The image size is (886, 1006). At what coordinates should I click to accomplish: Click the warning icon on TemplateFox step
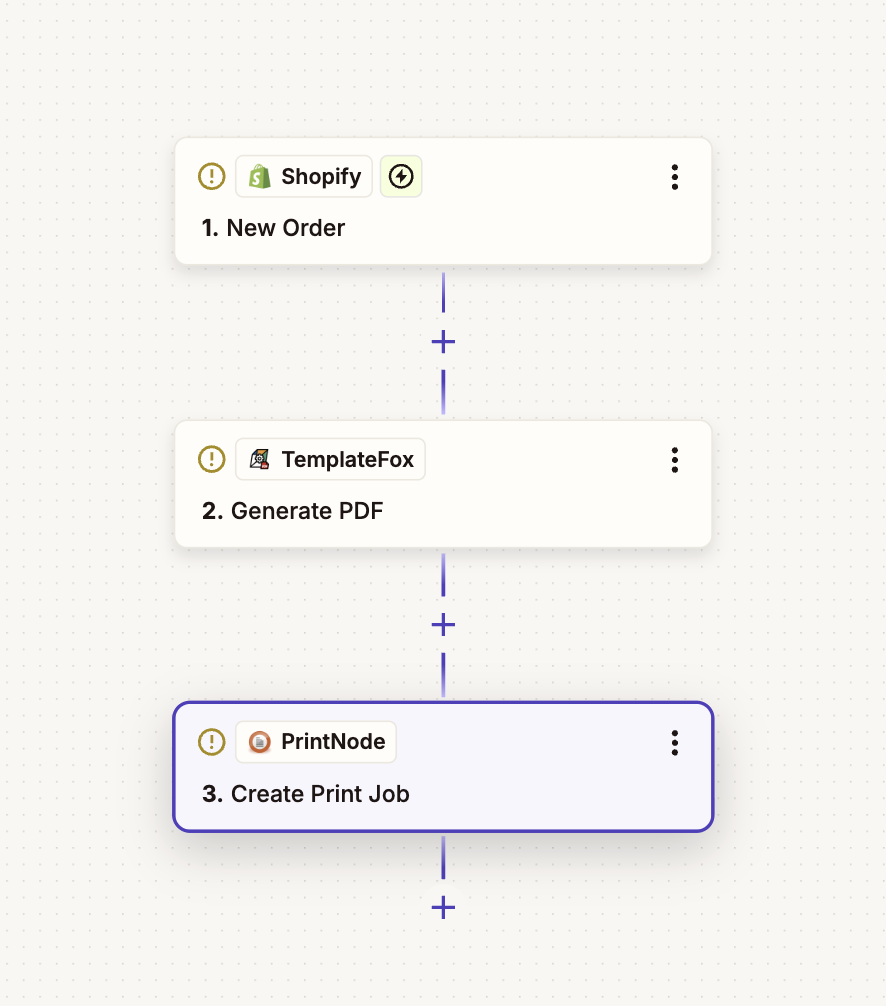(x=212, y=460)
